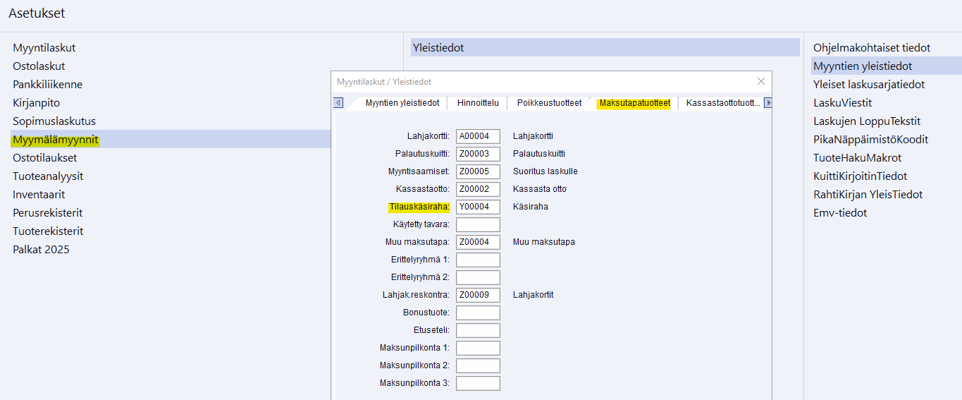Select Palkat 2025 in the left list
Image resolution: width=962 pixels, height=400 pixels.
(x=41, y=250)
